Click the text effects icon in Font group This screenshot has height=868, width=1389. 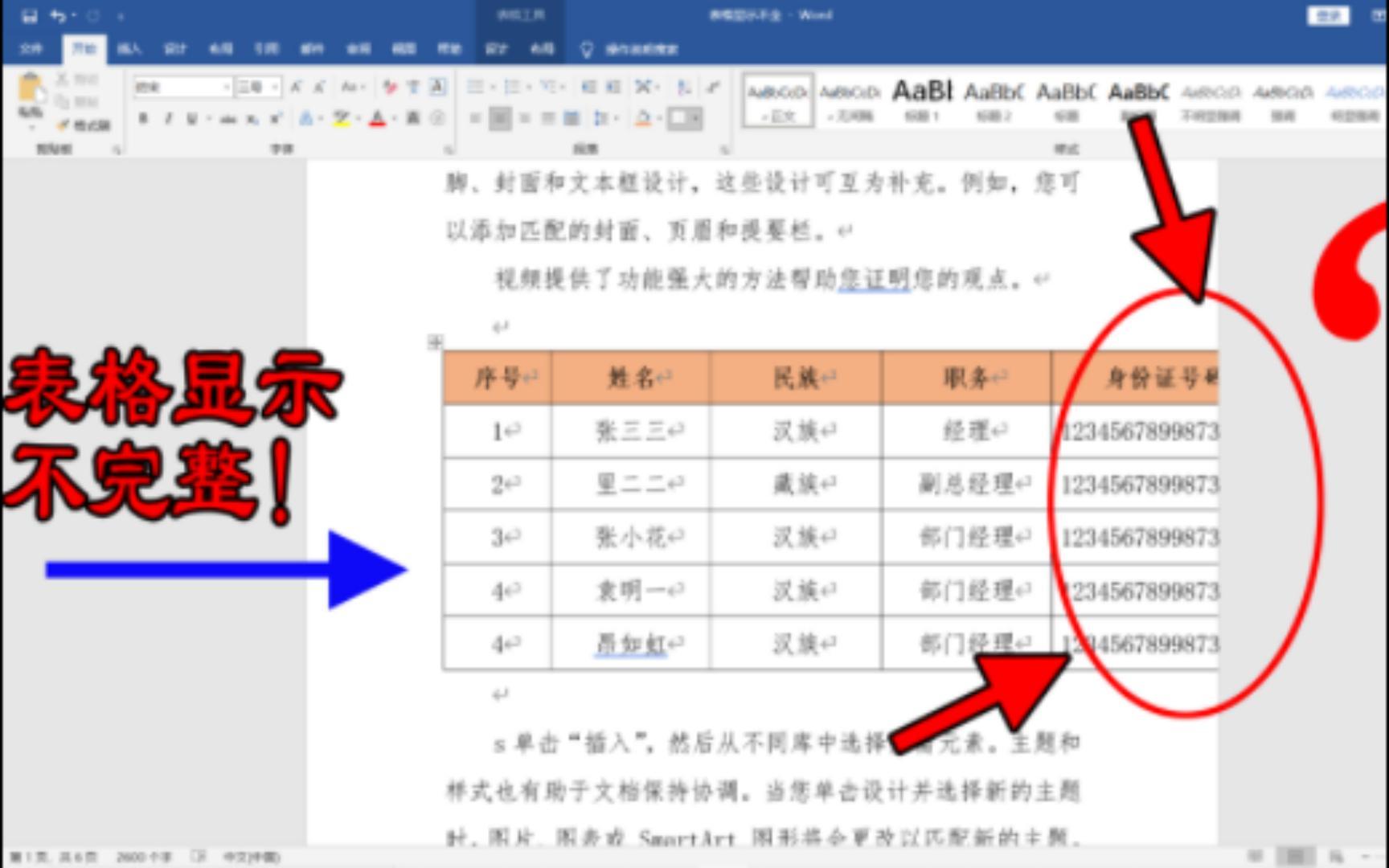pos(305,119)
